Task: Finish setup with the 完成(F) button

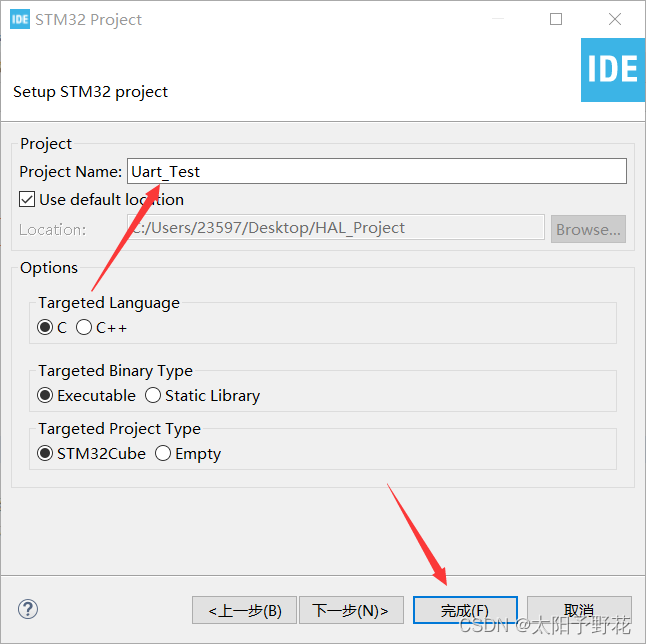Action: [465, 610]
